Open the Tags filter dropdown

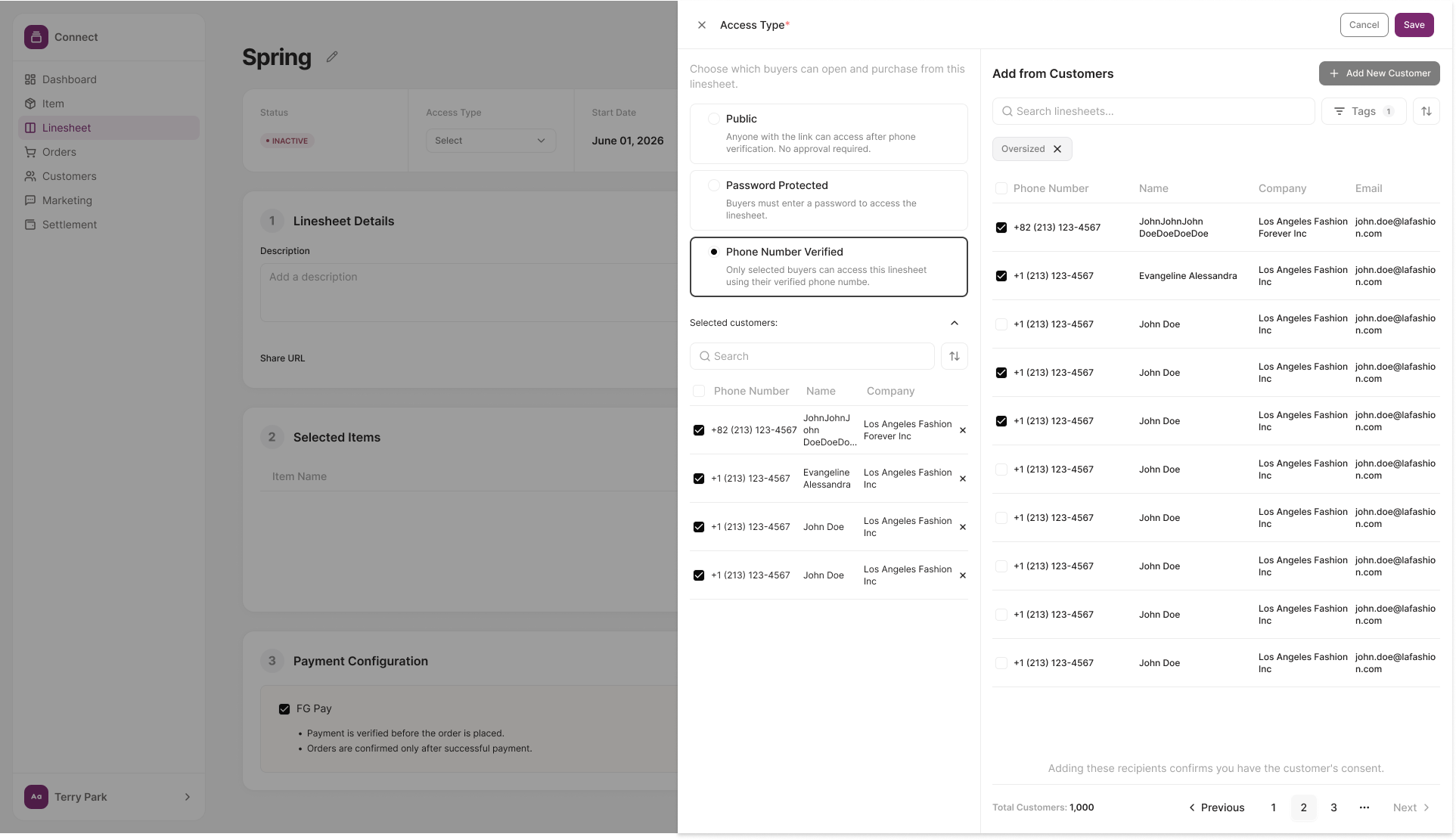pos(1364,111)
